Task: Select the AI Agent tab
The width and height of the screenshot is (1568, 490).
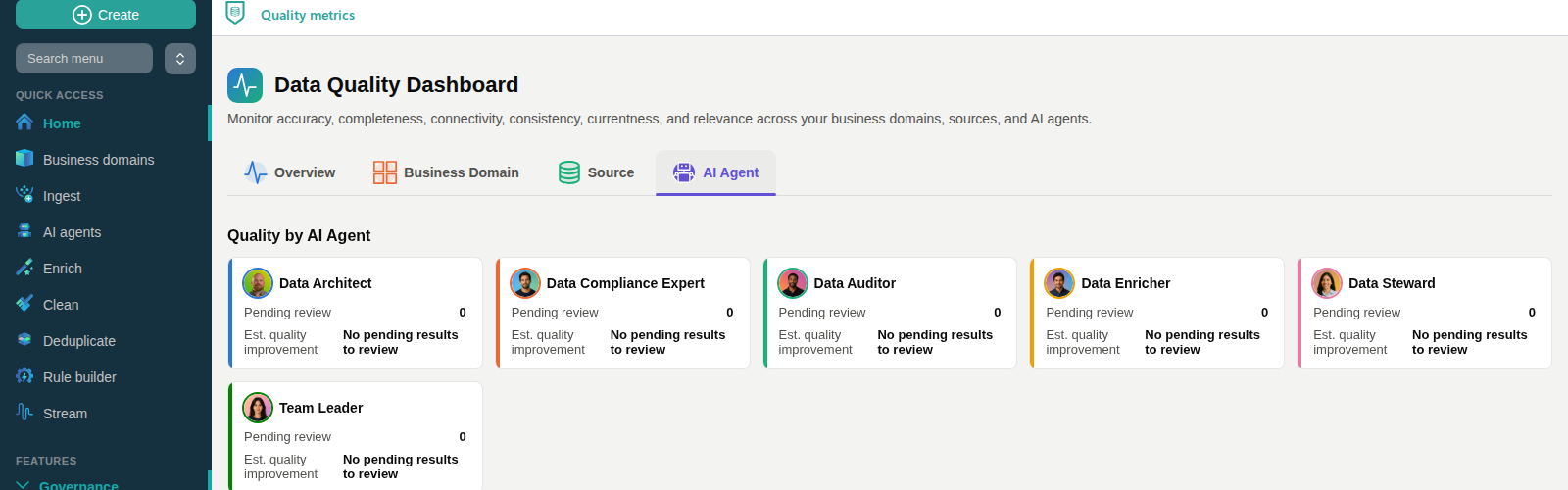Action: 715,172
